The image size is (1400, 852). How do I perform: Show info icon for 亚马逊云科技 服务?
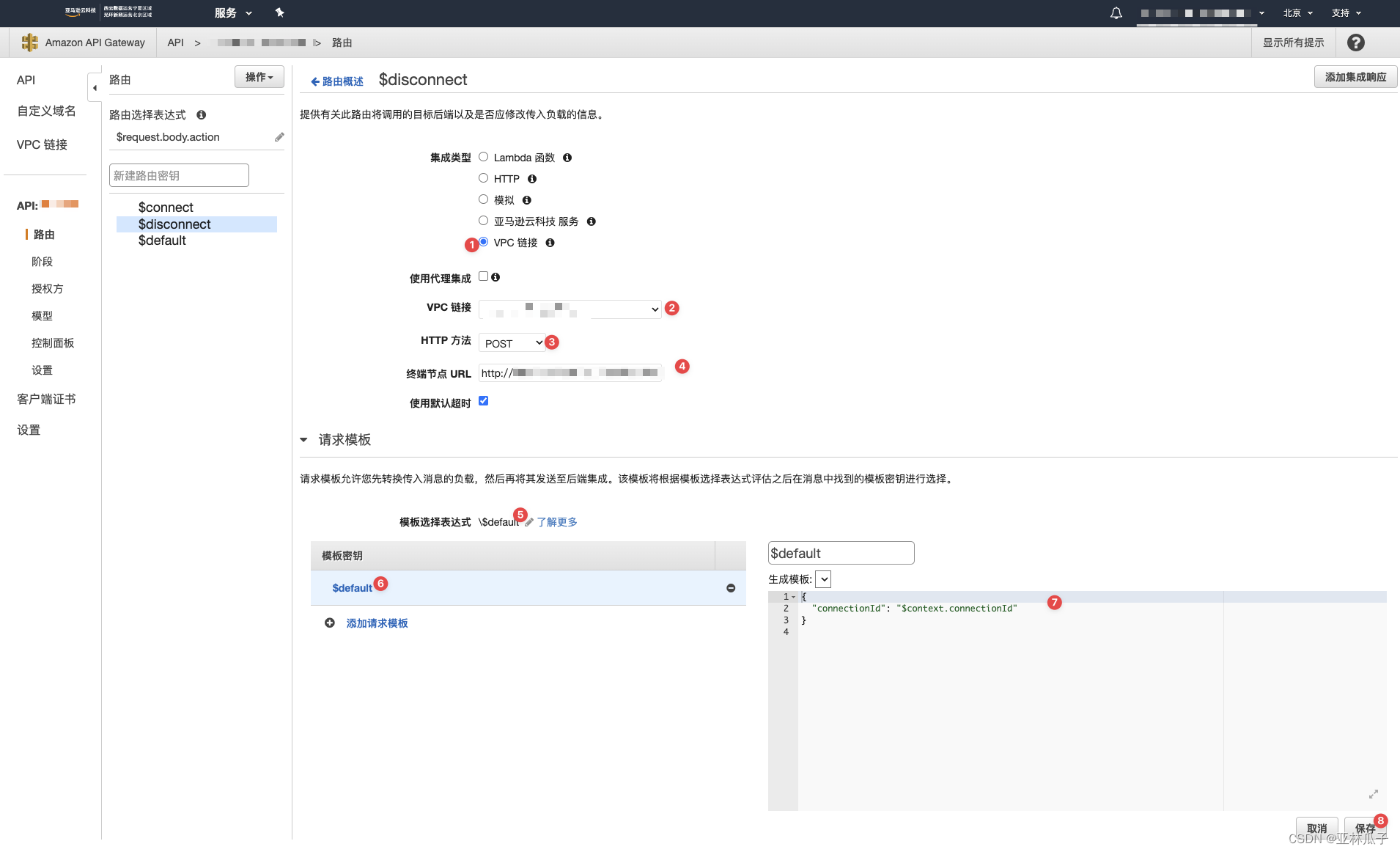(592, 221)
